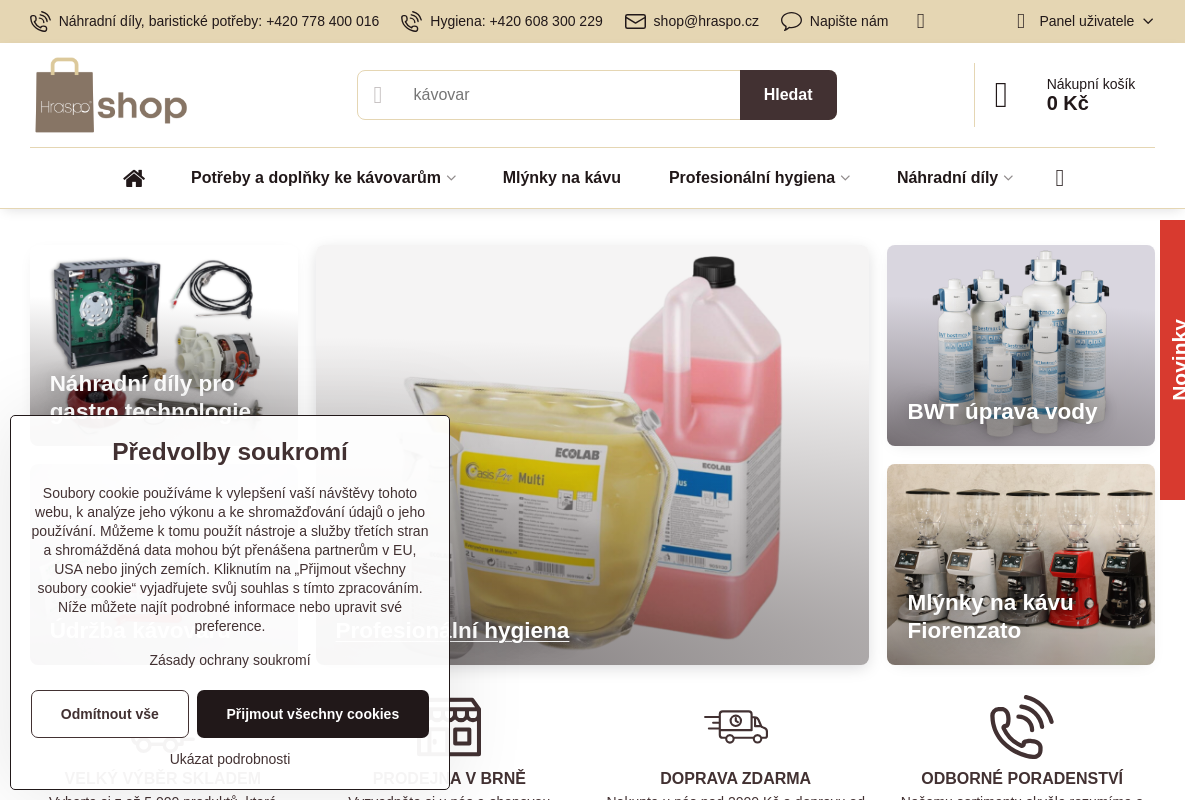Click the DOPRAVA ZDARMA heading
Image resolution: width=1200 pixels, height=800 pixels.
[x=735, y=778]
